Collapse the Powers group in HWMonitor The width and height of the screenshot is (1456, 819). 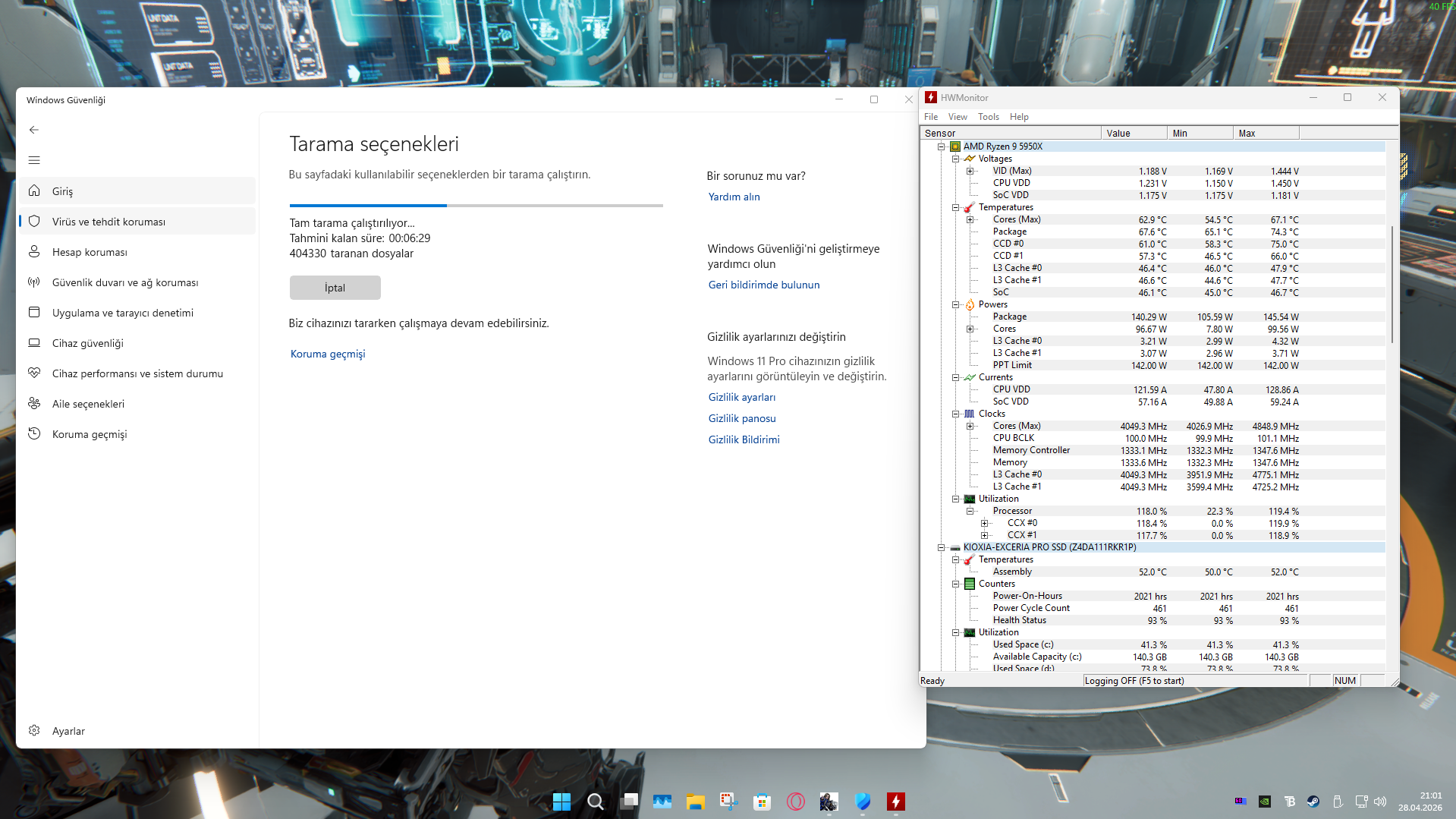(x=956, y=304)
